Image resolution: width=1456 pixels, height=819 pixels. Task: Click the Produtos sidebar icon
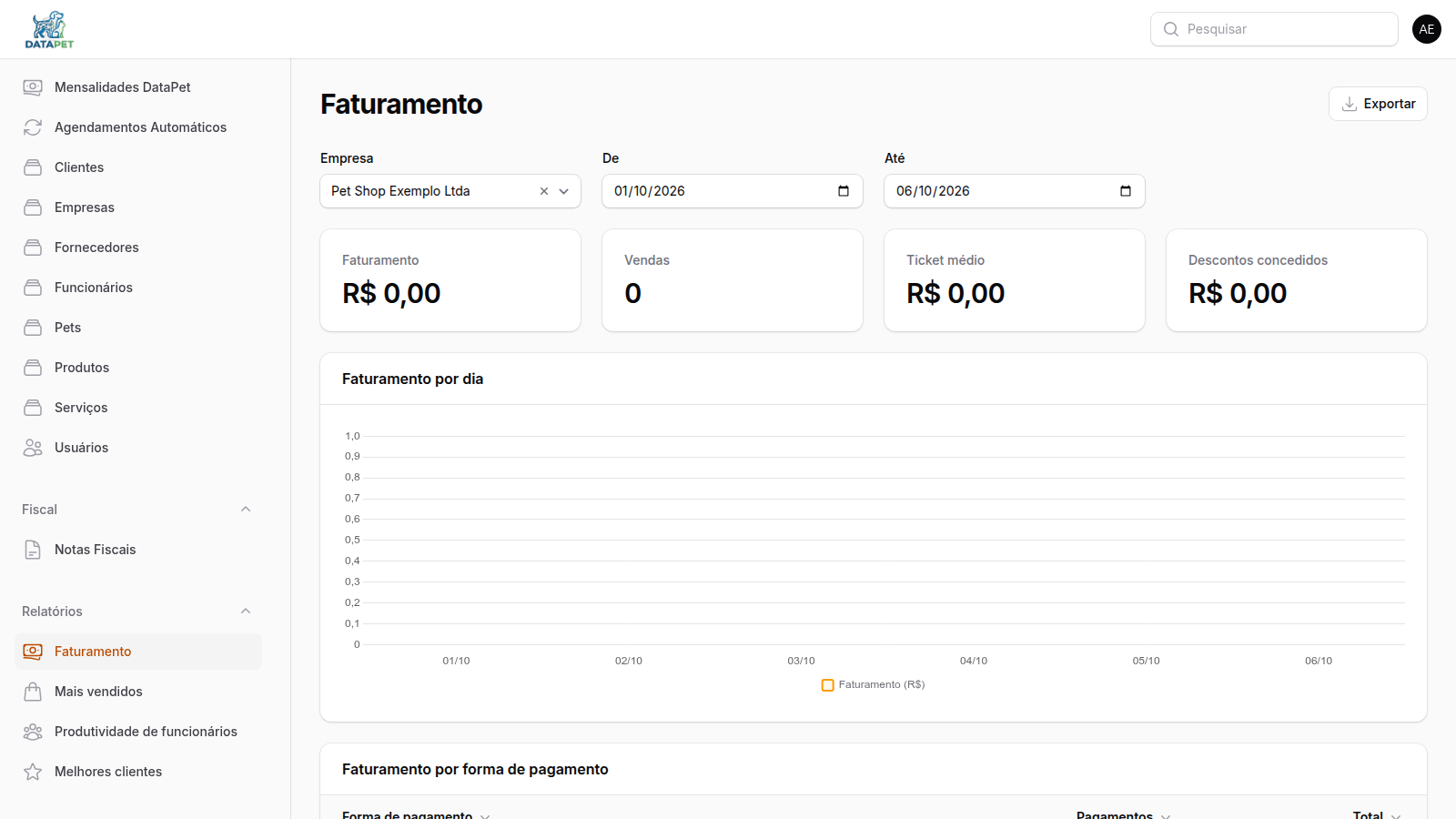point(33,368)
